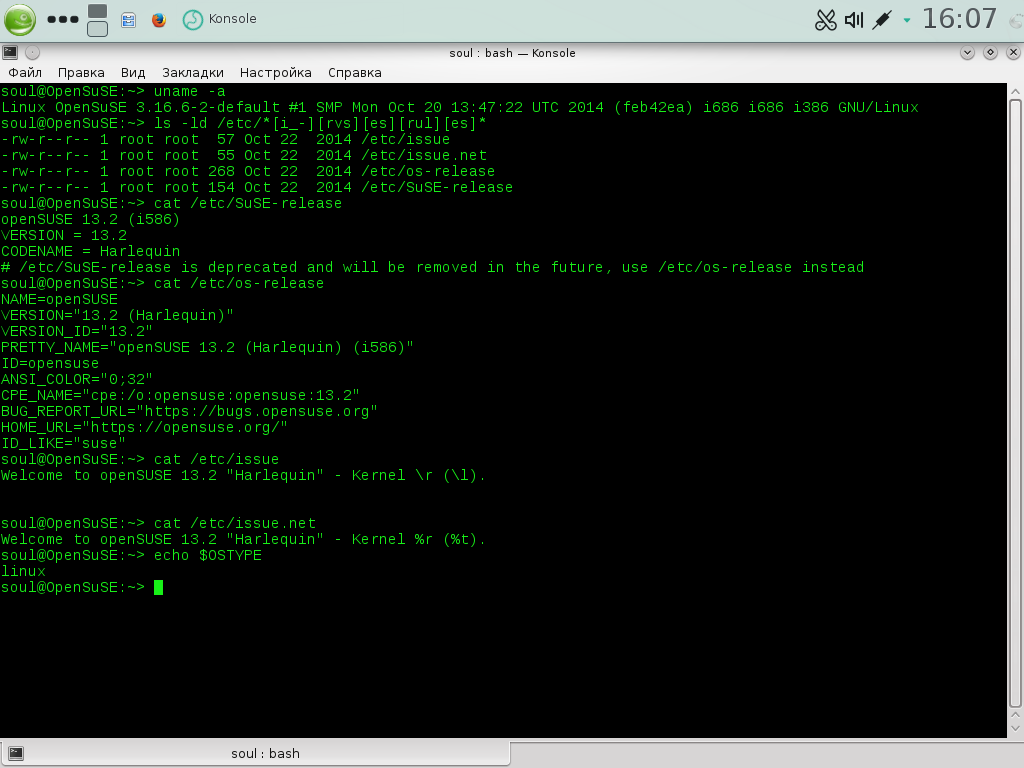Click the vertical scrollbar track of terminal
Screen dimensions: 1024x768
pos(1015,403)
